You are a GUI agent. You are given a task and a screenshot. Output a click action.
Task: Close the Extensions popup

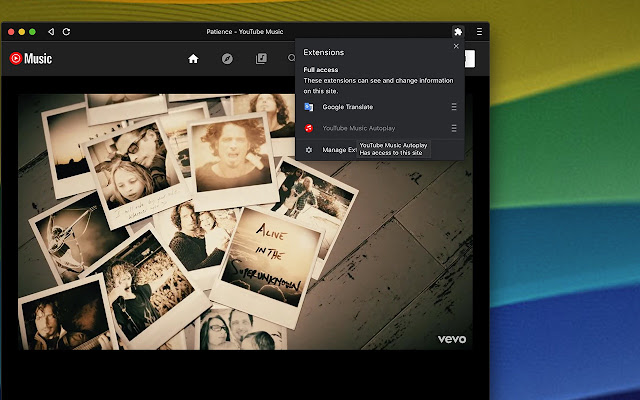pos(456,46)
